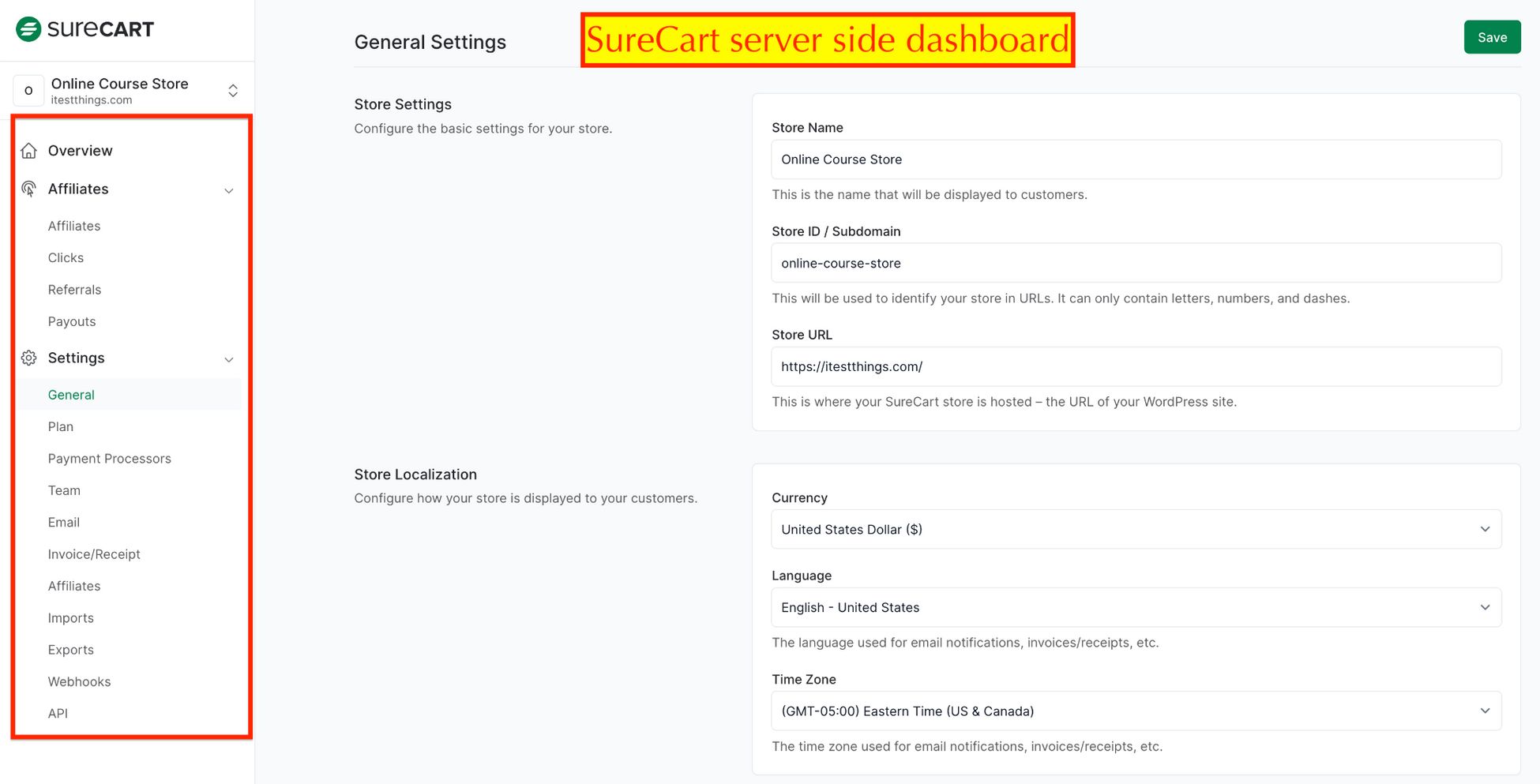Viewport: 1540px width, 784px height.
Task: Open the Payouts page
Action: click(x=72, y=321)
